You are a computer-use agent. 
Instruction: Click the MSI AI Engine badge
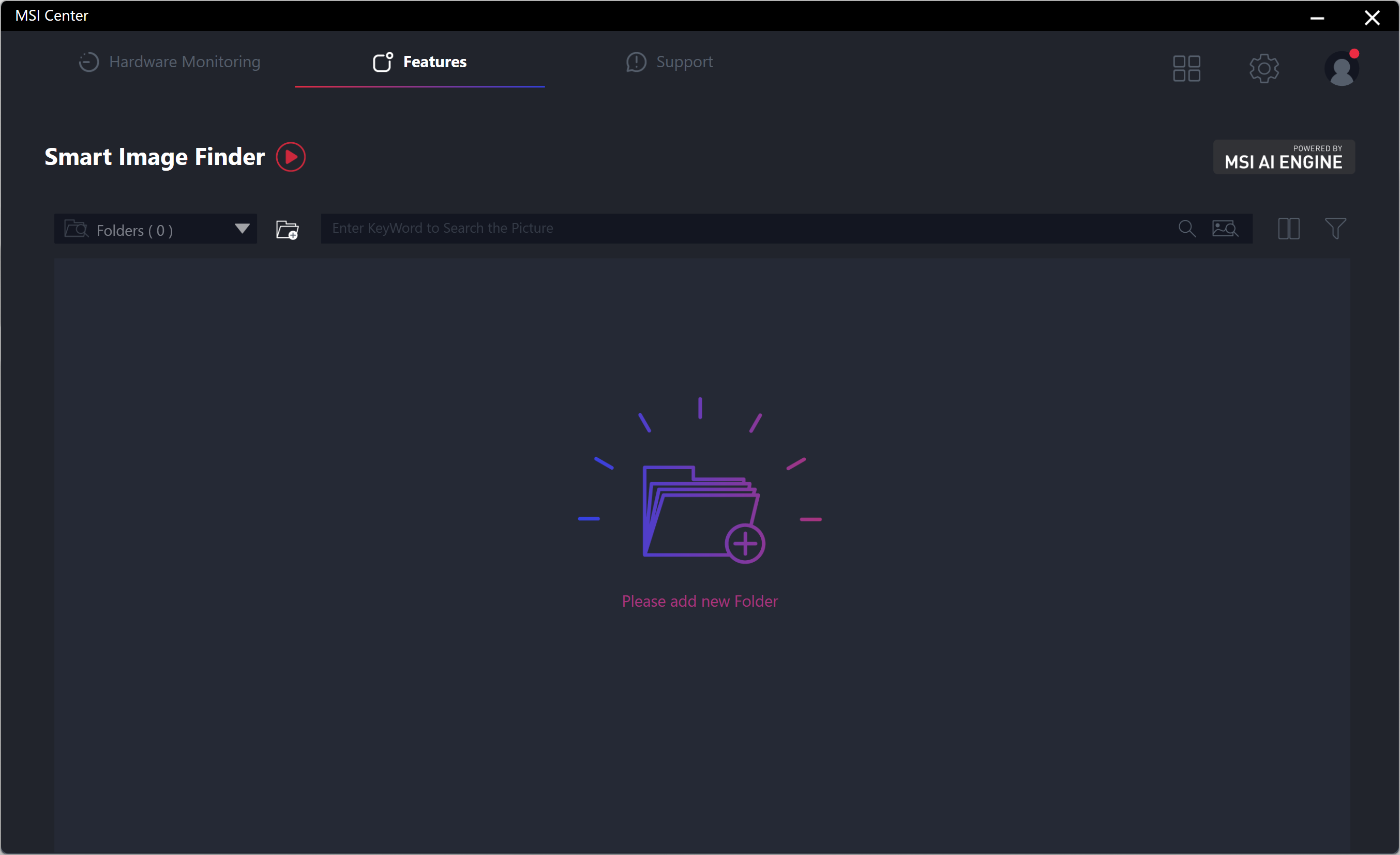(x=1283, y=157)
